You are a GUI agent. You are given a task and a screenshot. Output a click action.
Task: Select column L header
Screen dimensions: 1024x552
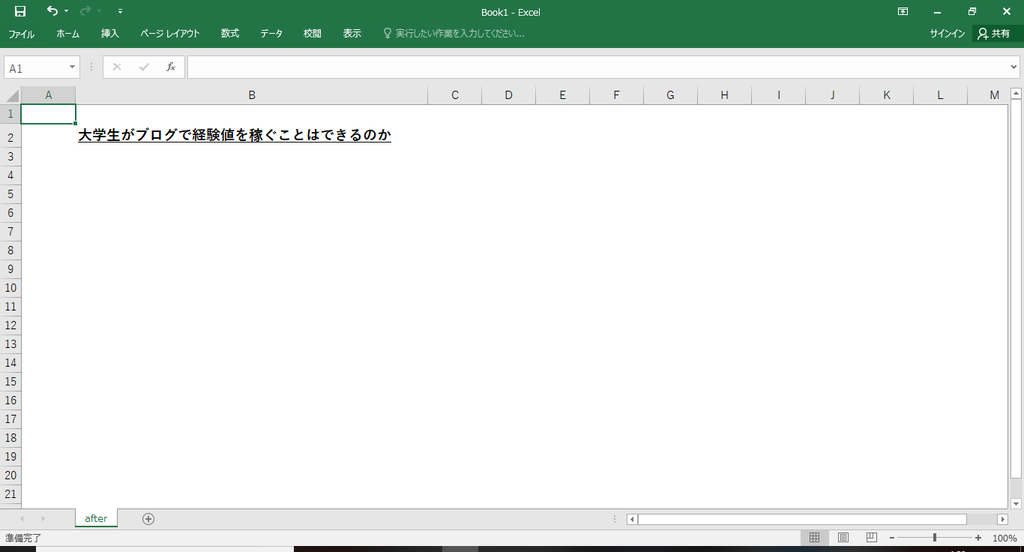click(940, 95)
